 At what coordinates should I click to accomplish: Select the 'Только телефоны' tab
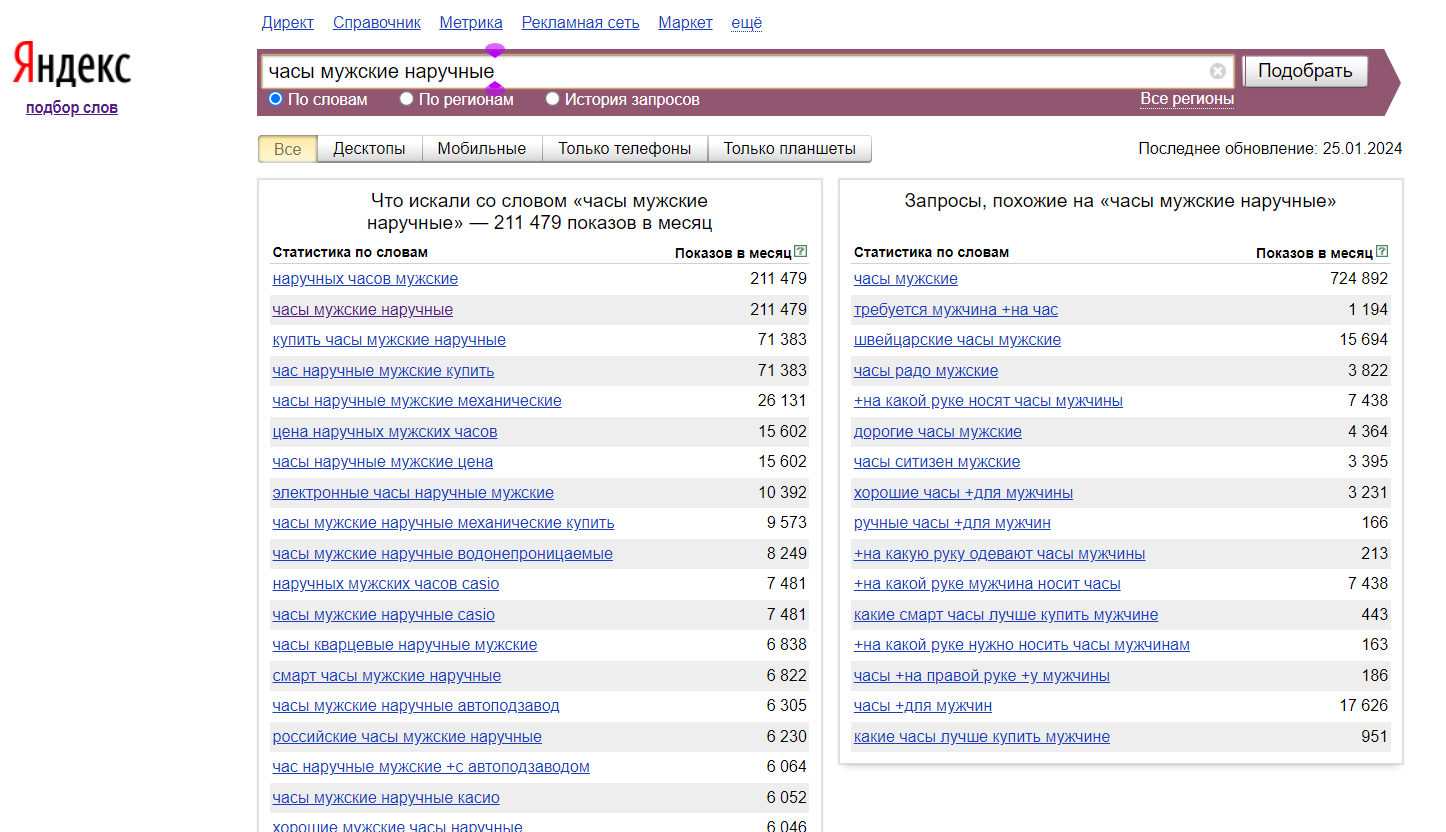(x=624, y=149)
